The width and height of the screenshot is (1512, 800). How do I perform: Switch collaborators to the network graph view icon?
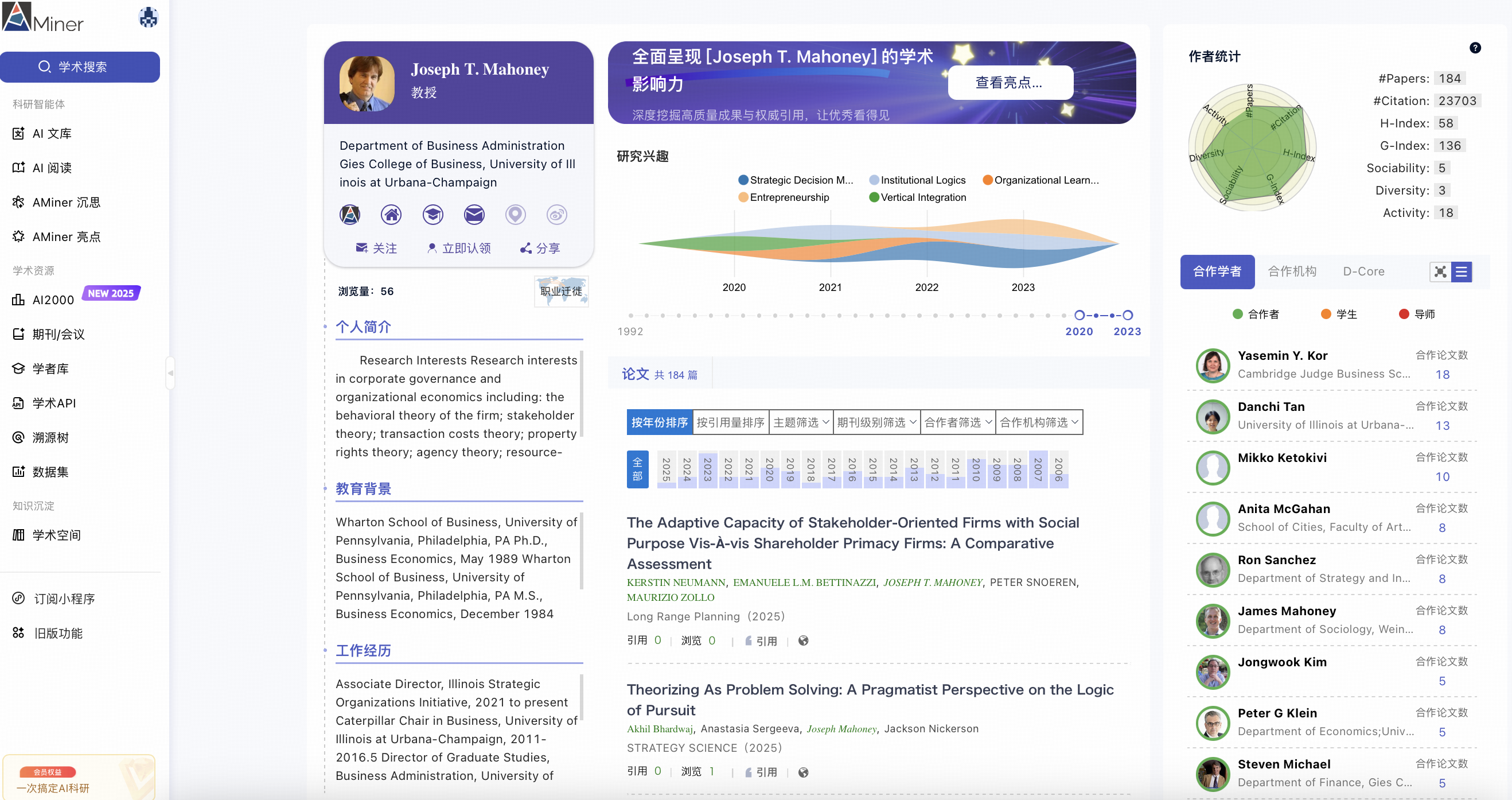[x=1440, y=272]
